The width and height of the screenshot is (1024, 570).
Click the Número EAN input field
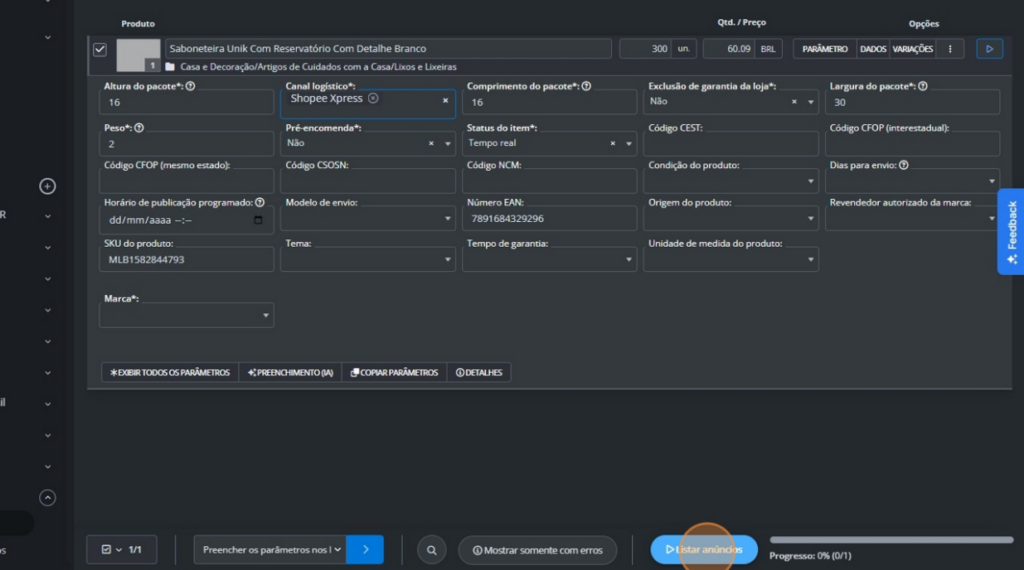coord(549,219)
